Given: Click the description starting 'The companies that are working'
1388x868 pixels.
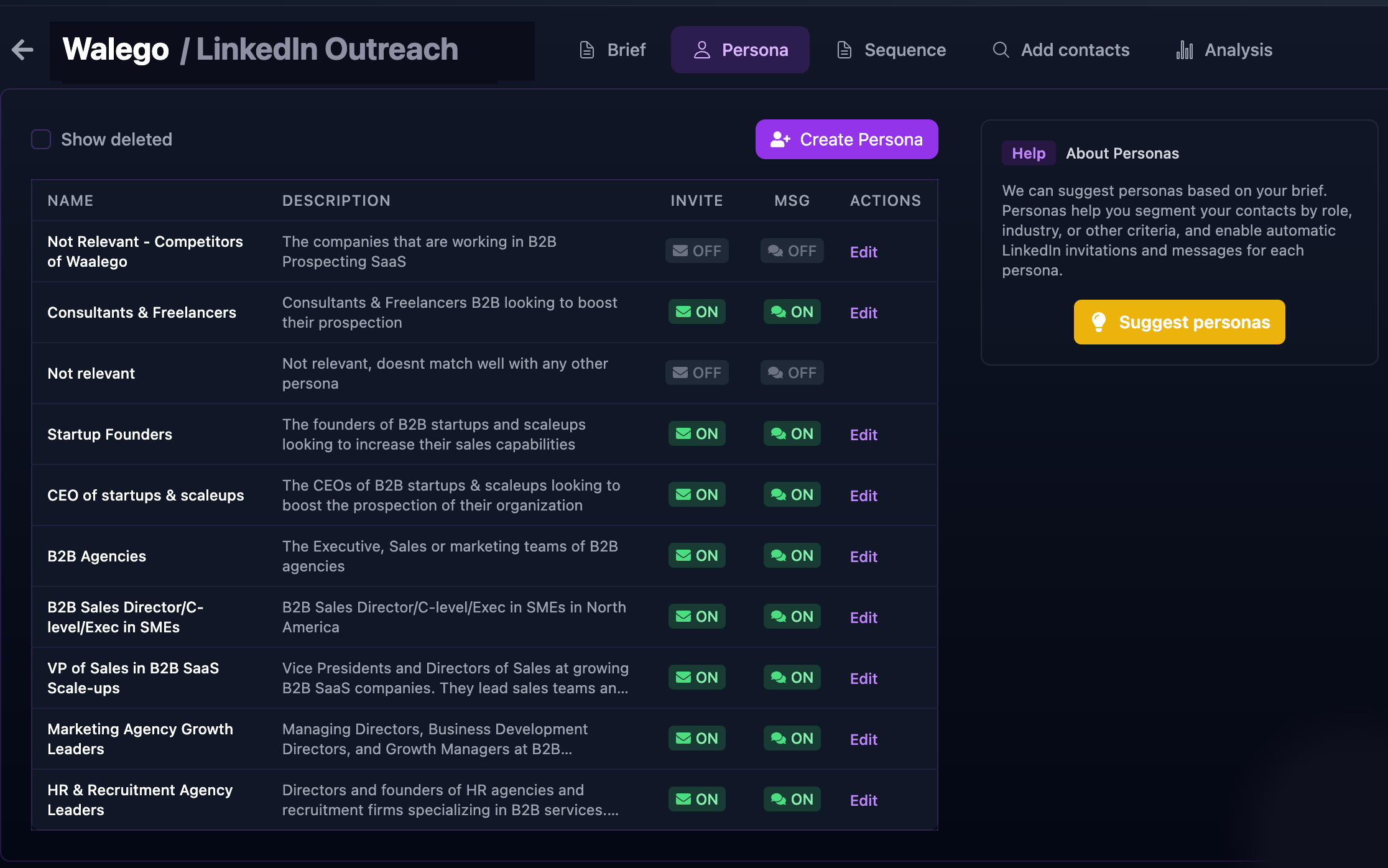Looking at the screenshot, I should coord(419,251).
